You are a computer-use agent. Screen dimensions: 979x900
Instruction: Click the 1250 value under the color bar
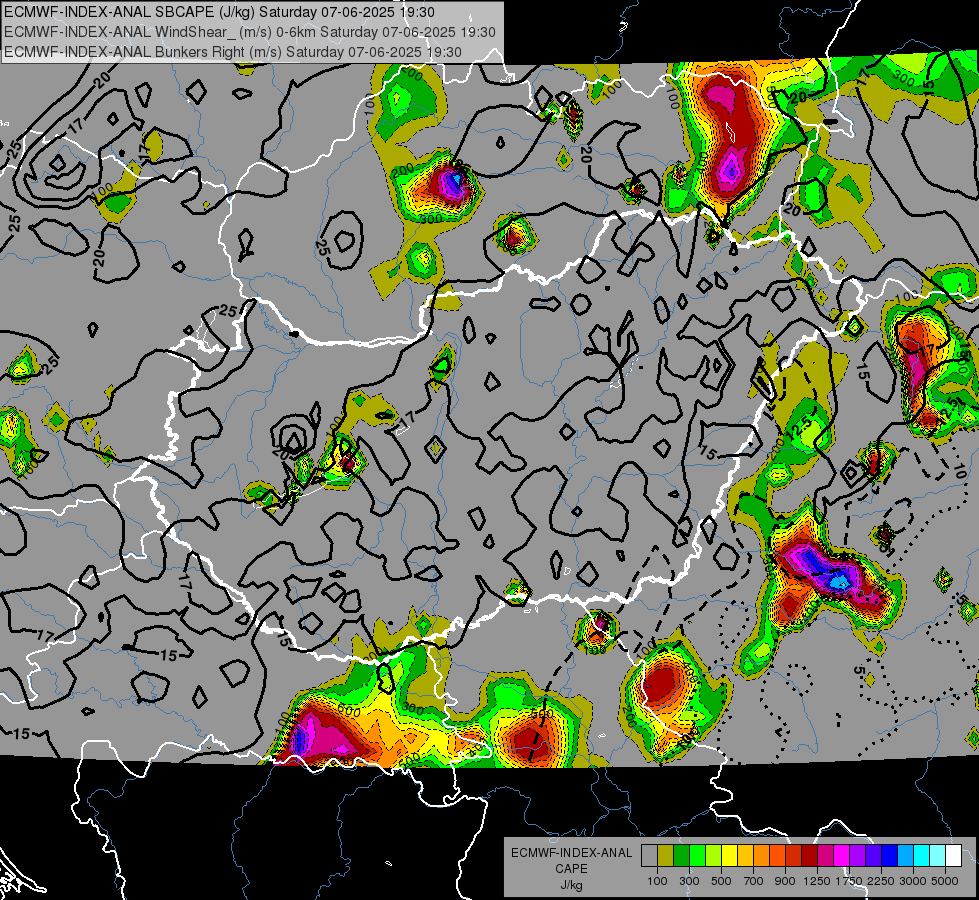tap(817, 881)
